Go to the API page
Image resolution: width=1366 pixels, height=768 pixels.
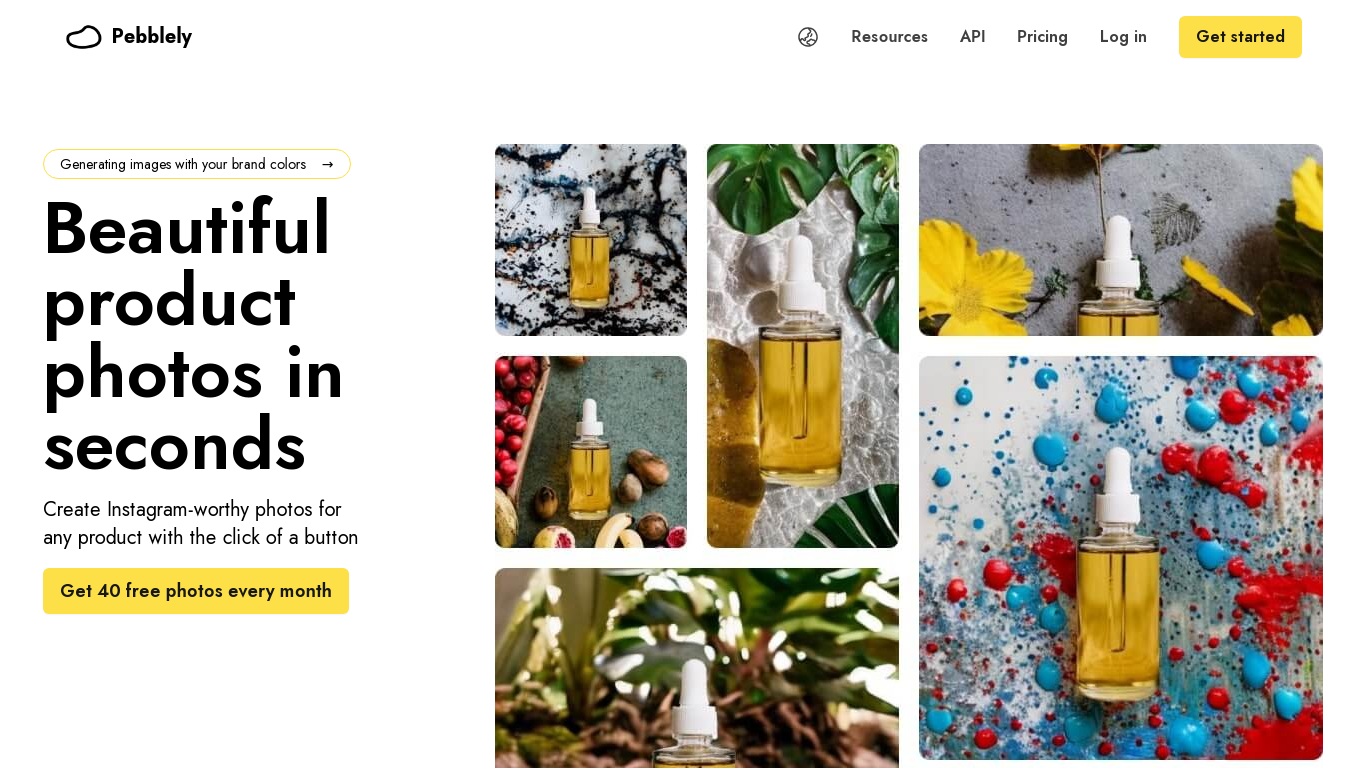tap(972, 37)
